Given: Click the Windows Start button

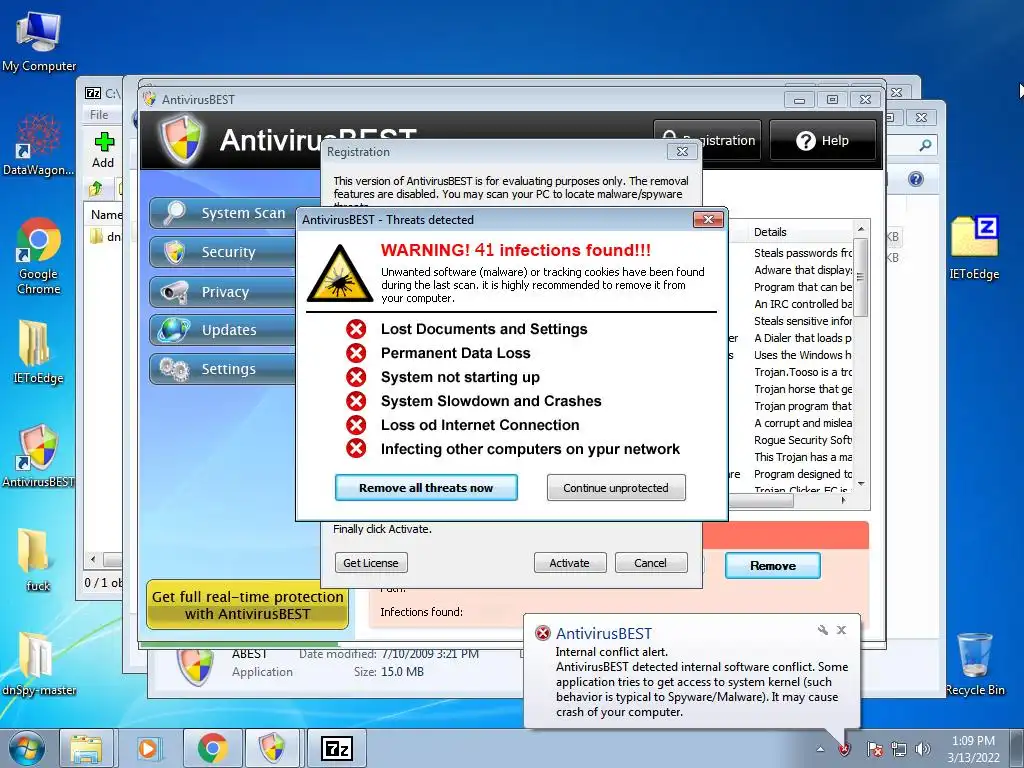Looking at the screenshot, I should click(25, 748).
